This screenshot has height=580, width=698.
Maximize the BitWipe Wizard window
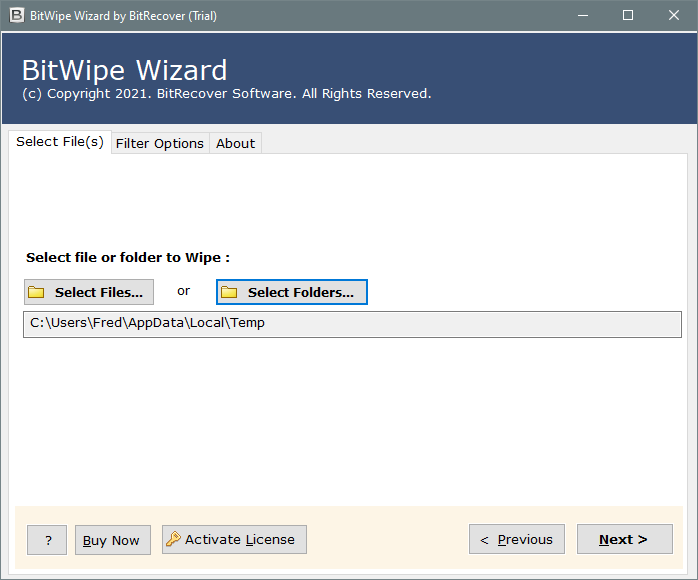[x=628, y=16]
